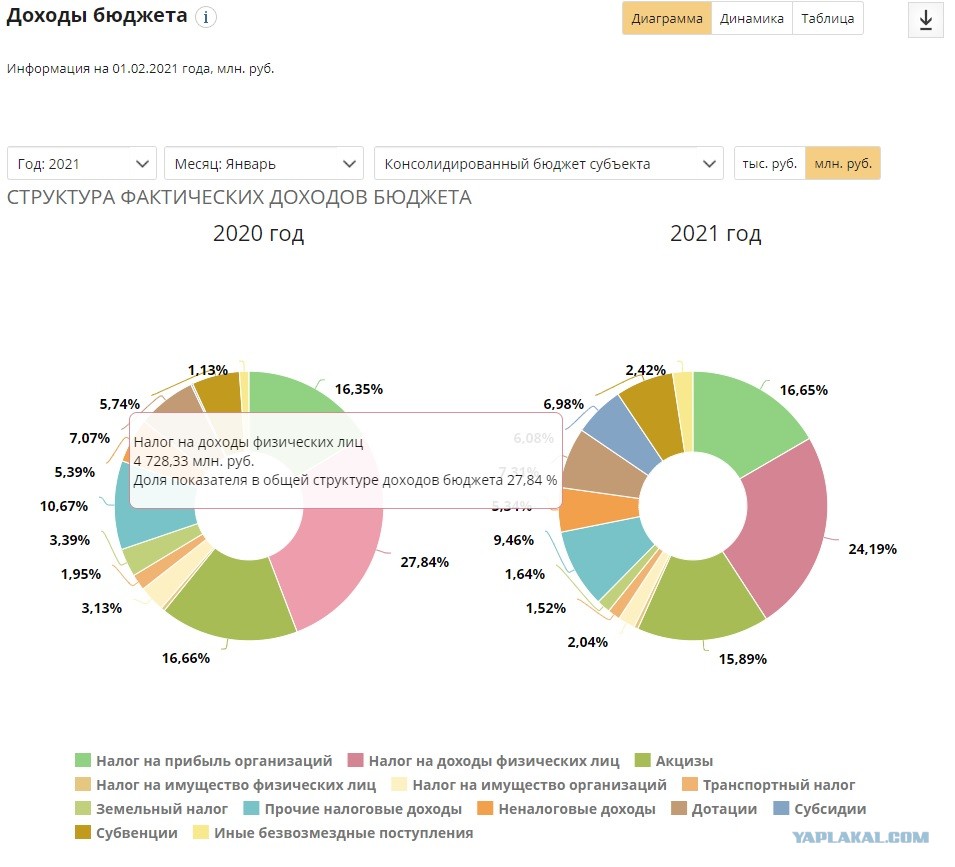Toggle legend item Транспортный налог

[x=769, y=785]
